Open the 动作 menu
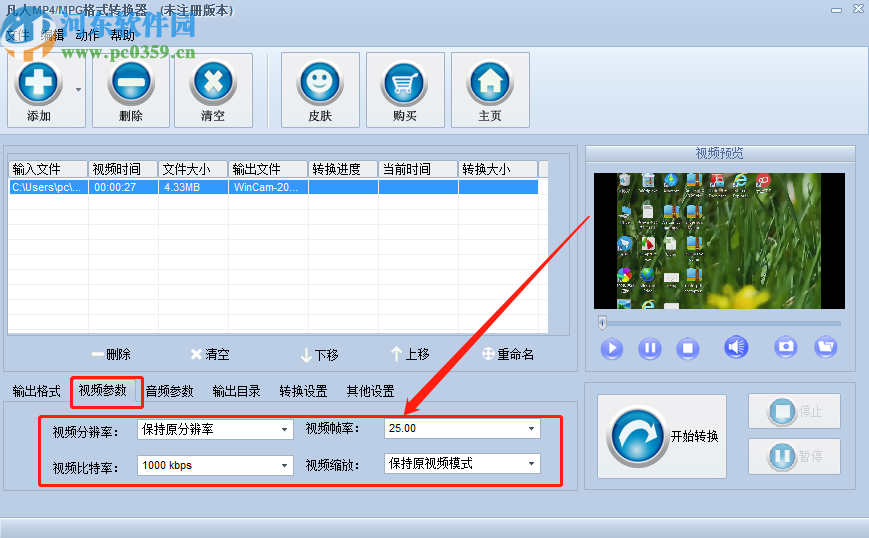The width and height of the screenshot is (869, 538). tap(88, 35)
